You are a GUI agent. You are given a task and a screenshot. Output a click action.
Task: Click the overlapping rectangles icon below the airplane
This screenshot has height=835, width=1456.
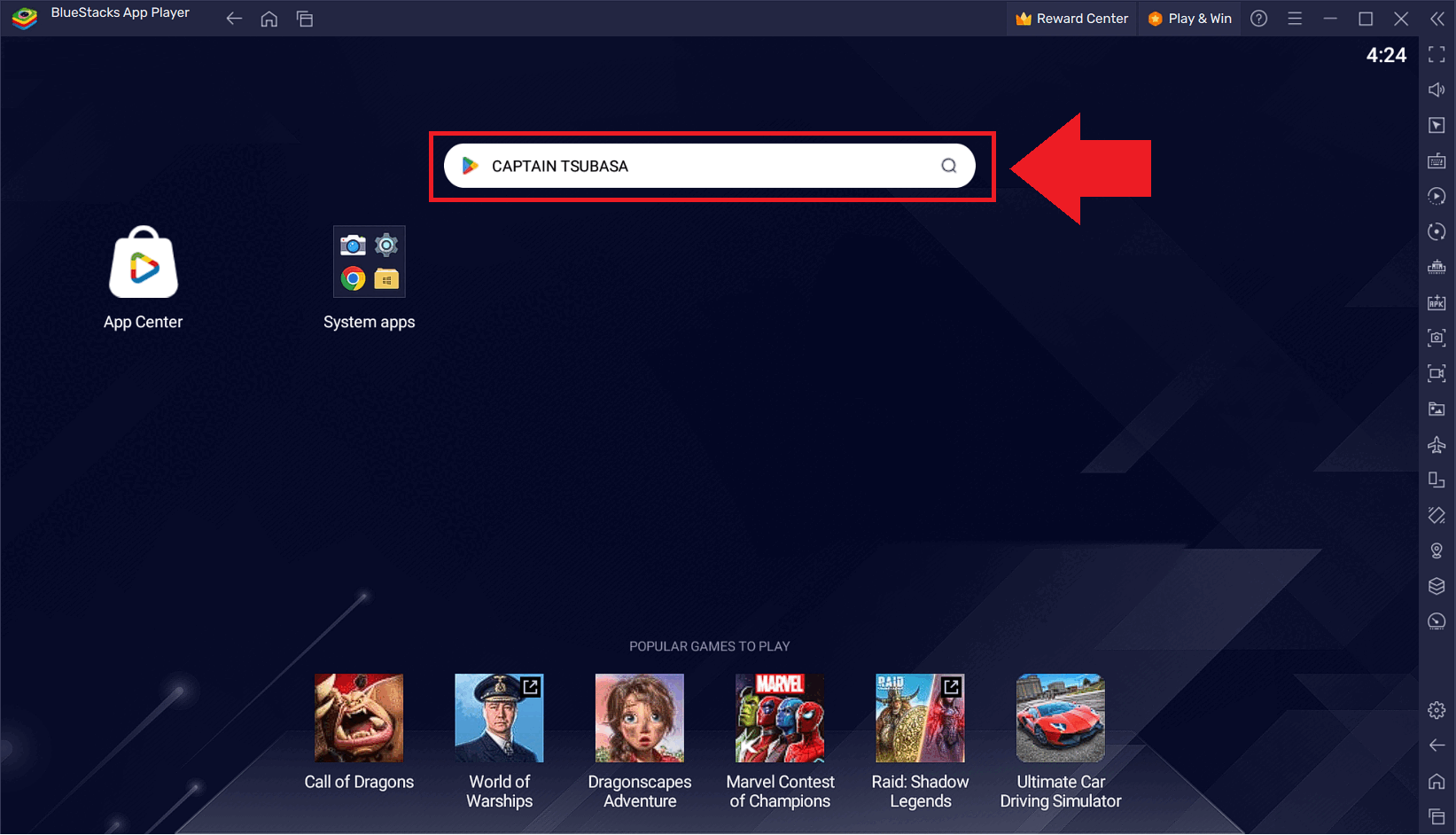pyautogui.click(x=1437, y=480)
